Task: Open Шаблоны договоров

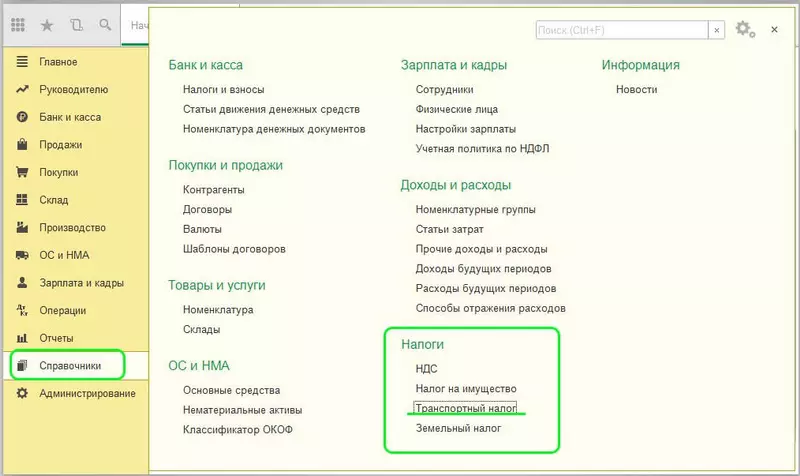Action: [x=234, y=249]
